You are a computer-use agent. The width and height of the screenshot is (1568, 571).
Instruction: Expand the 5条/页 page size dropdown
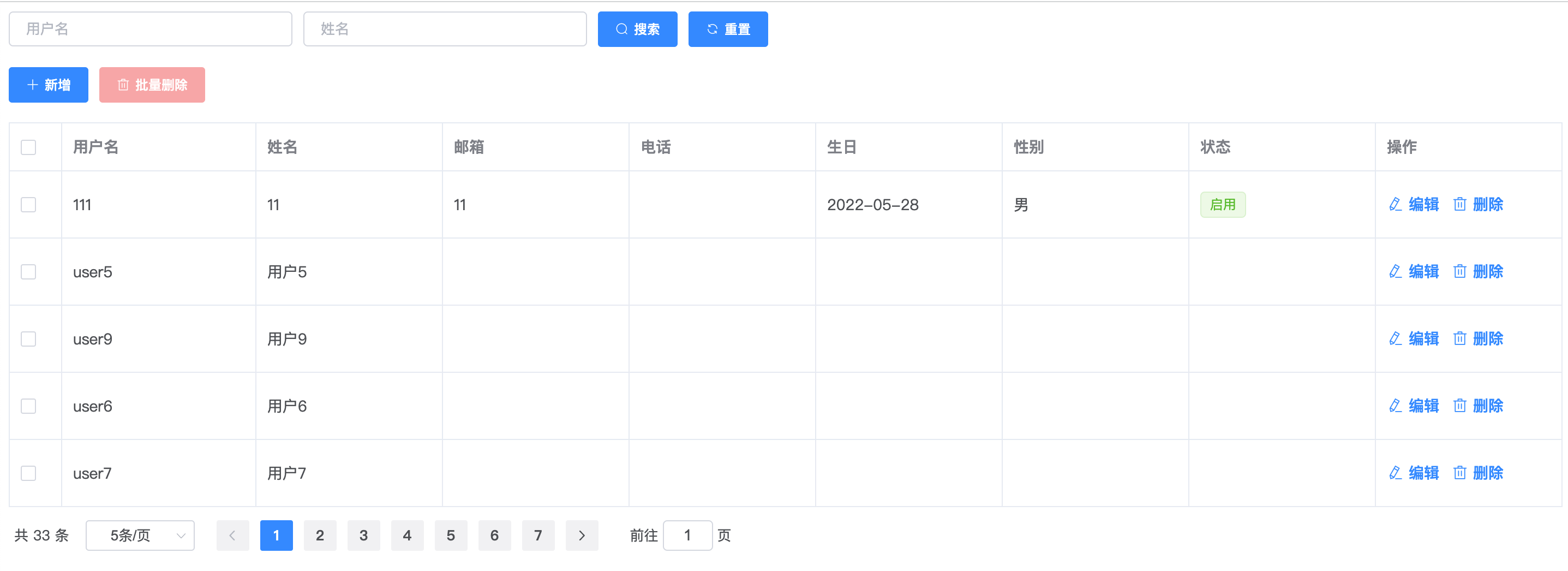pos(140,536)
